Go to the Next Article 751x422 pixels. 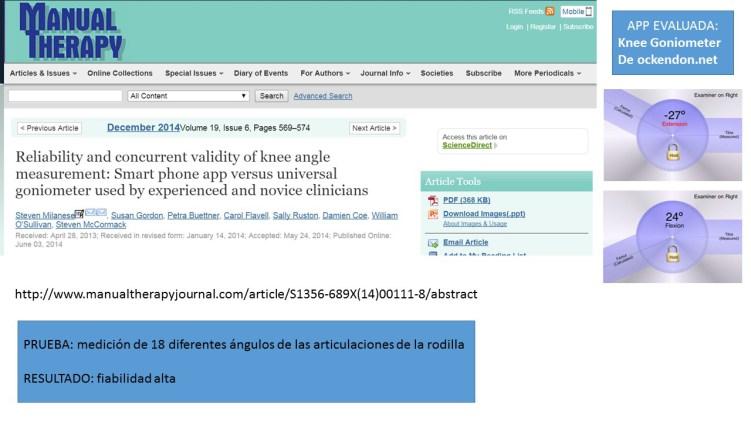tap(374, 128)
